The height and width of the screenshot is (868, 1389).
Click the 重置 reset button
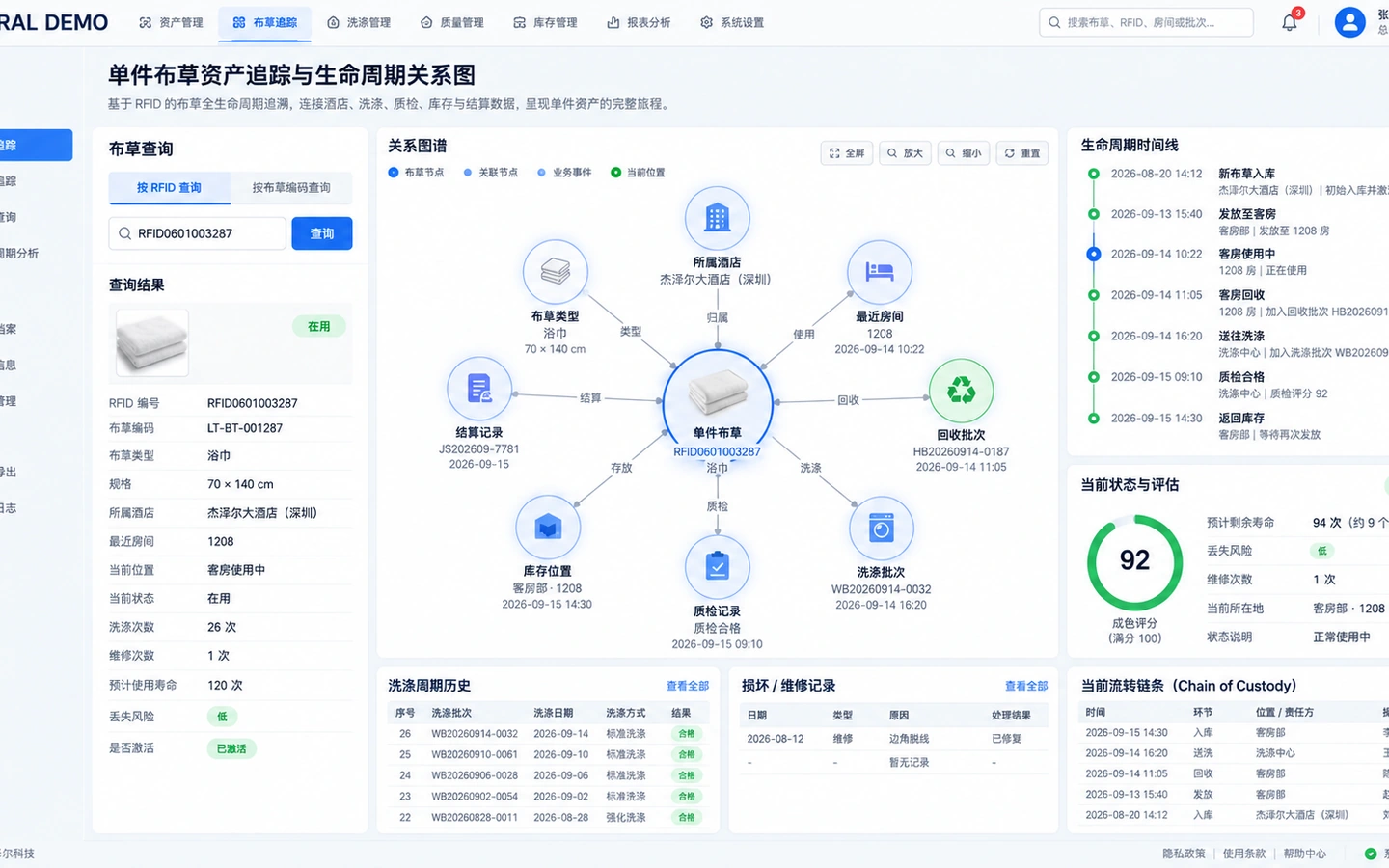coord(1022,153)
